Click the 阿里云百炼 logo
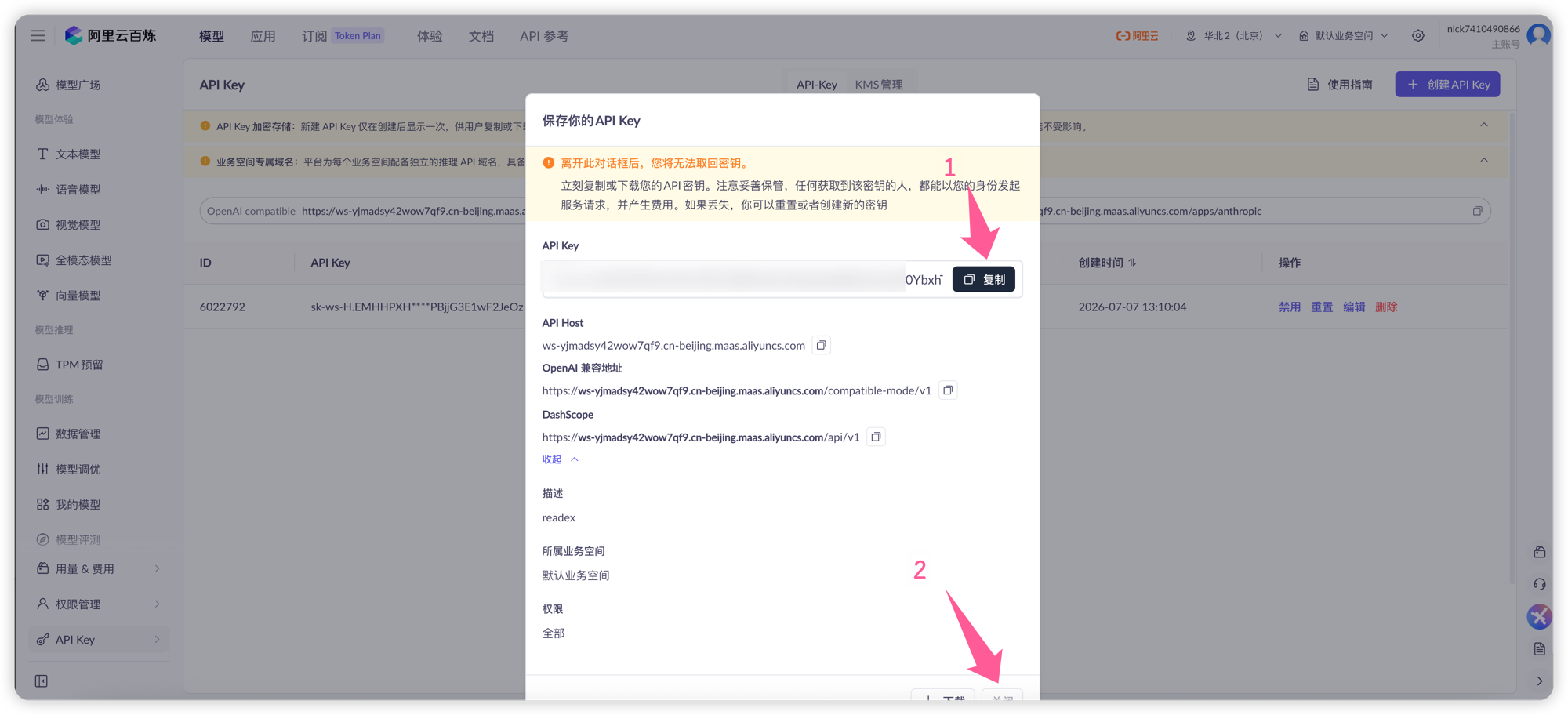 pos(111,35)
